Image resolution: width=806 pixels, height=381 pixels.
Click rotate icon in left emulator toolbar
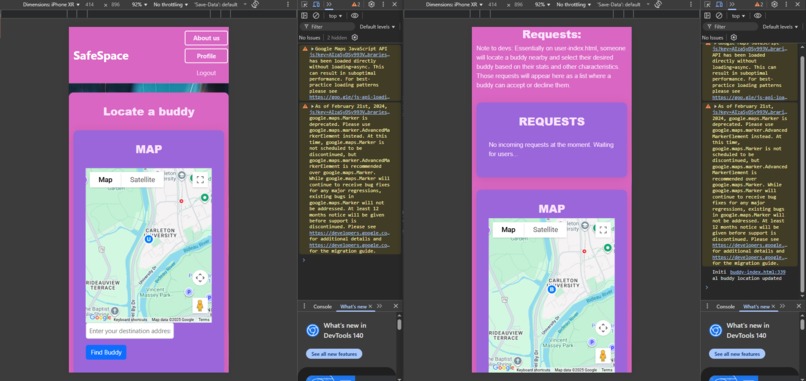(x=255, y=4)
